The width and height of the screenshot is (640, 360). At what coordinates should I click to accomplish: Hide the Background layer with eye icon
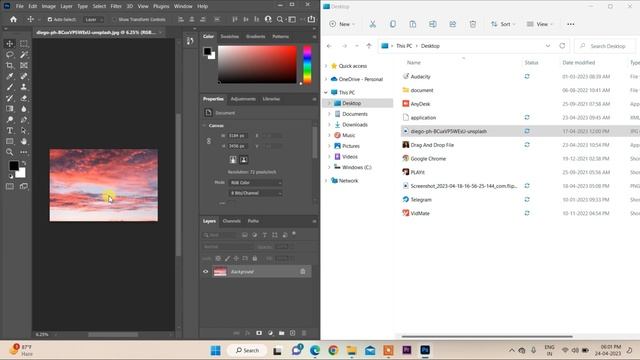point(206,271)
